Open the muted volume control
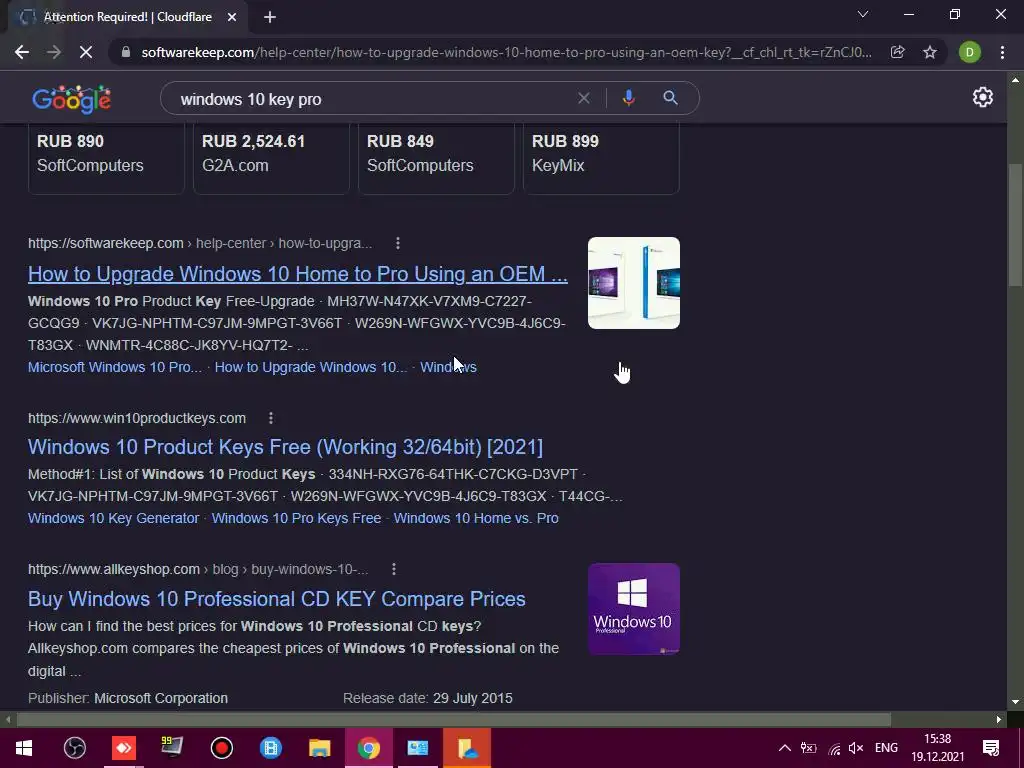1024x768 pixels. coord(856,748)
